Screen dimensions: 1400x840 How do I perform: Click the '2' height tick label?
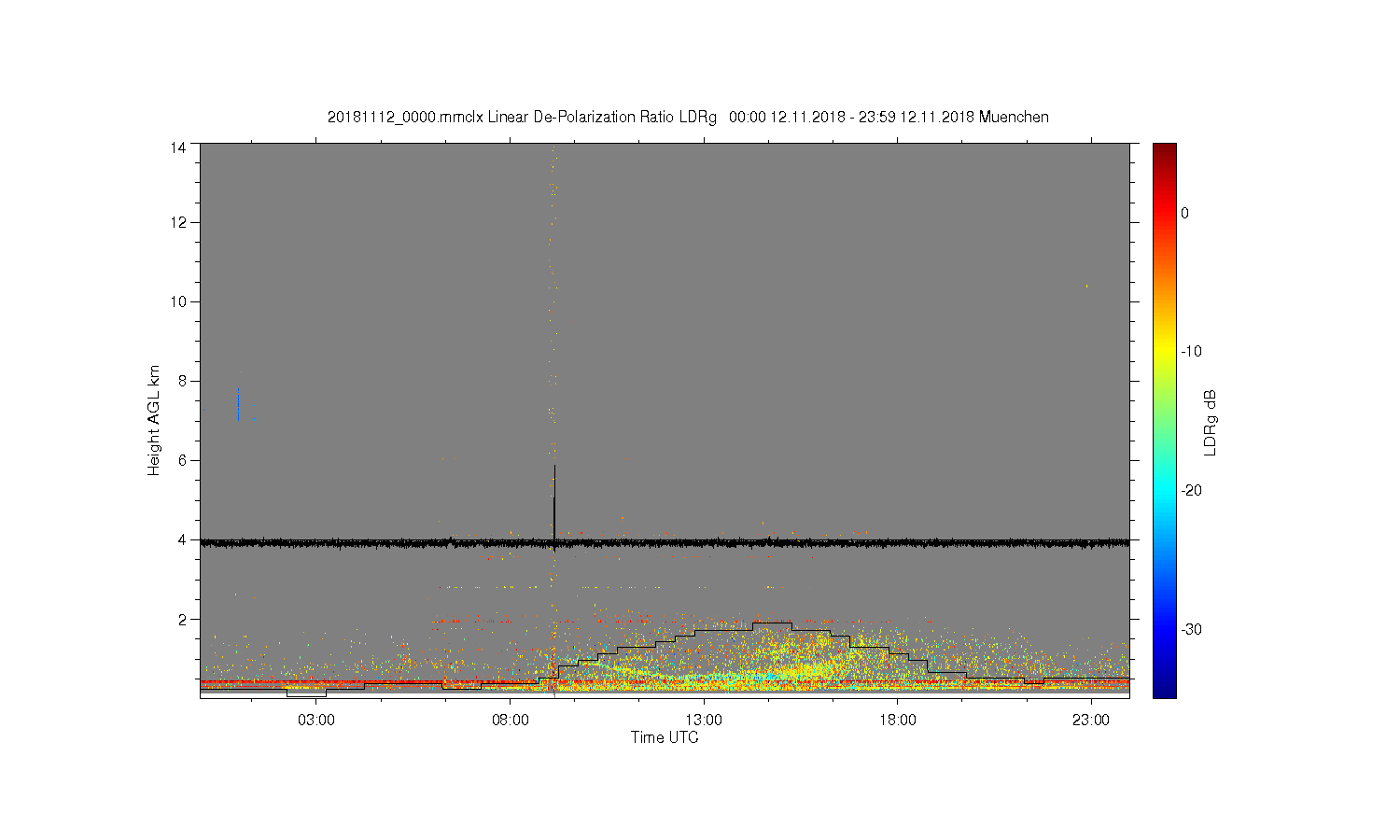(182, 619)
